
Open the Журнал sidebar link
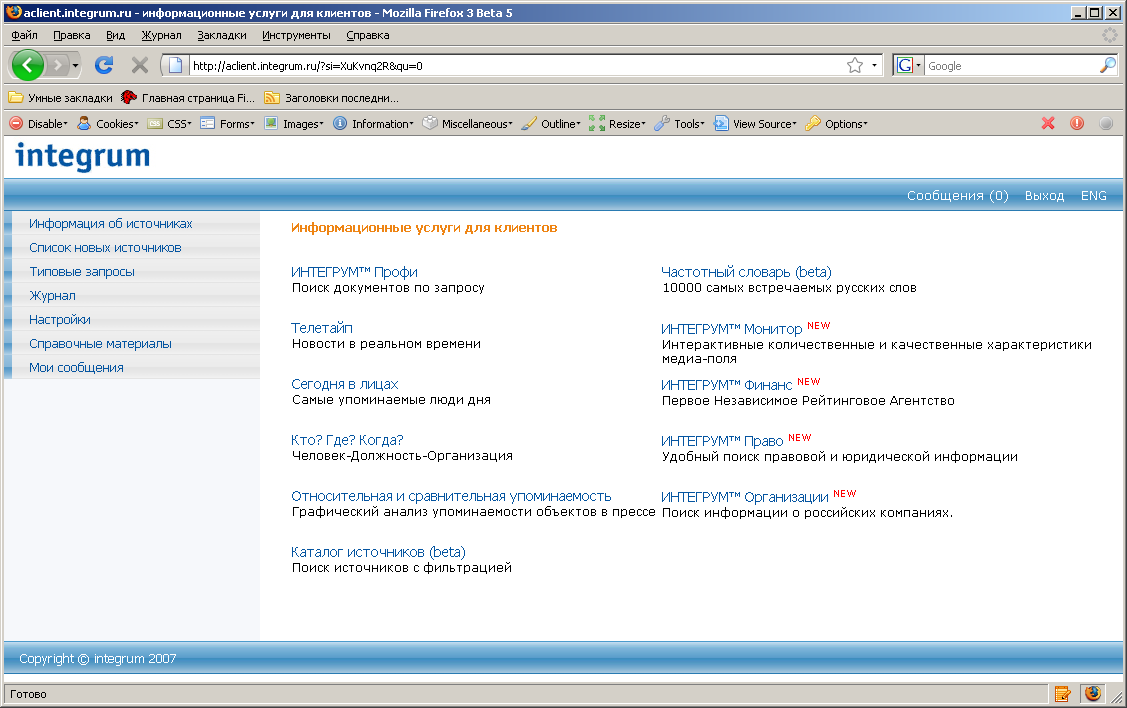point(52,295)
